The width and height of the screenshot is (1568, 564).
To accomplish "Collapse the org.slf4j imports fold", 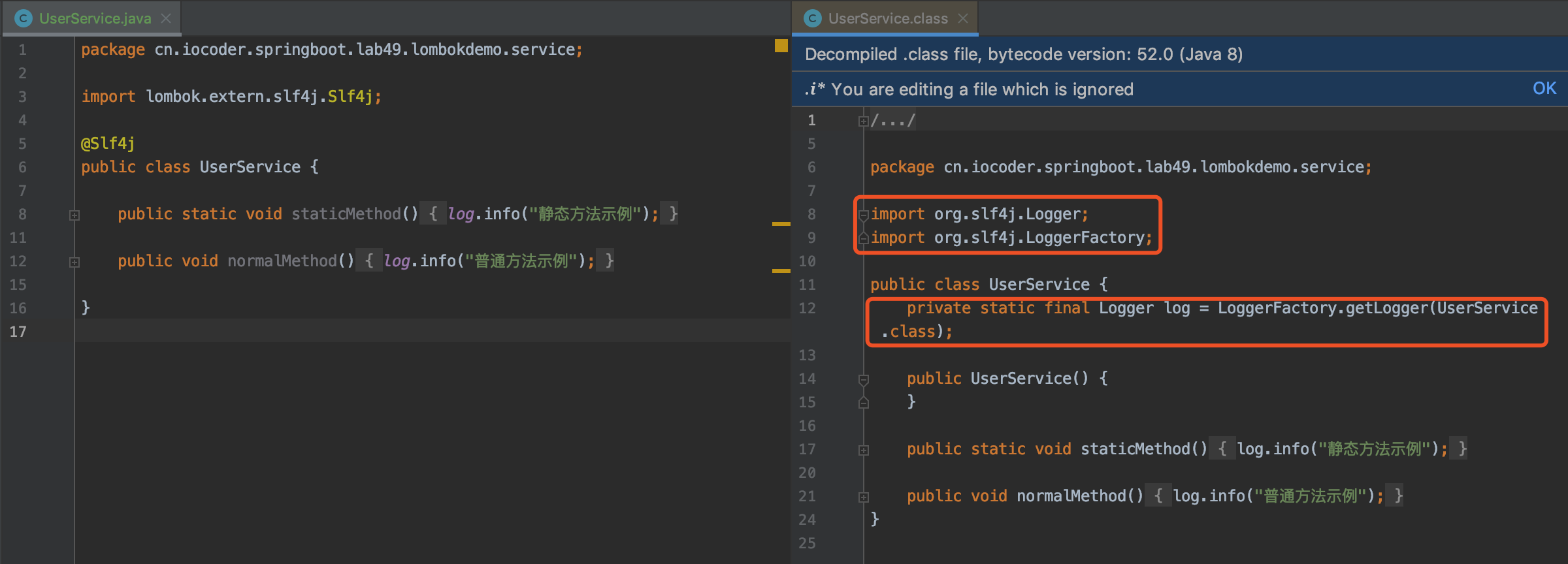I will 863,215.
